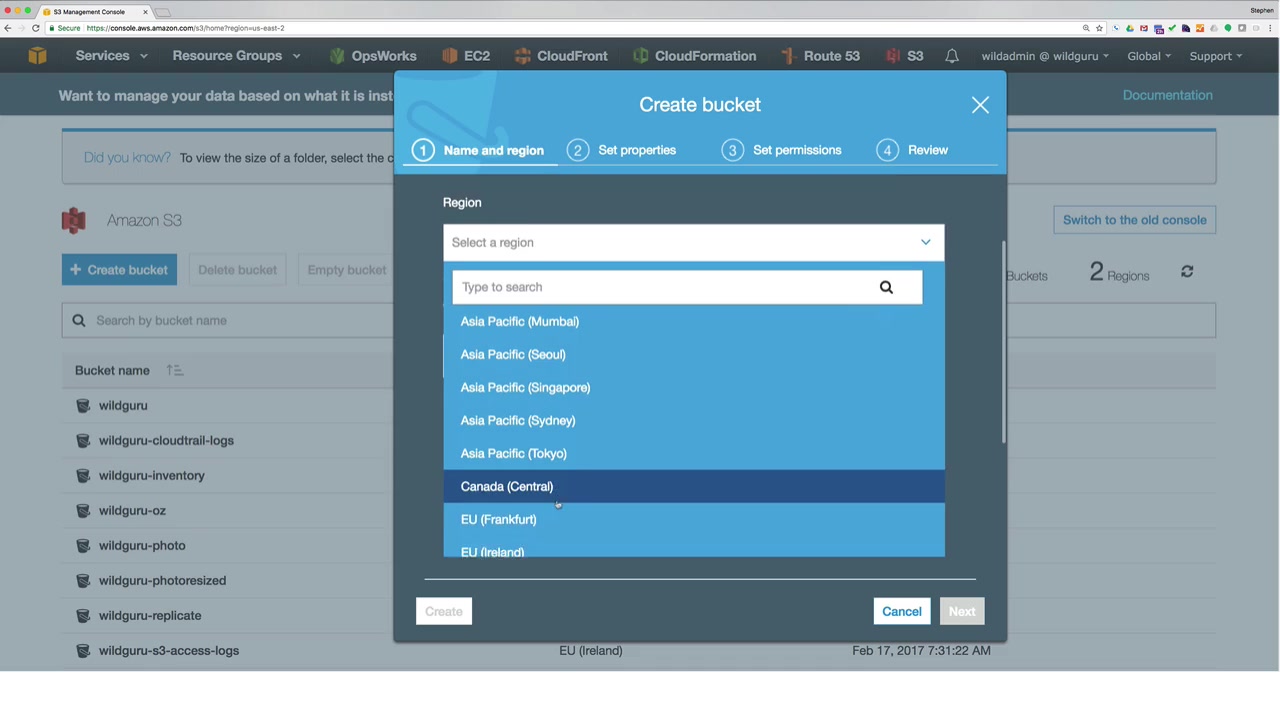Screen dimensions: 1280x720
Task: Click the browser address bar URL
Action: [x=185, y=28]
